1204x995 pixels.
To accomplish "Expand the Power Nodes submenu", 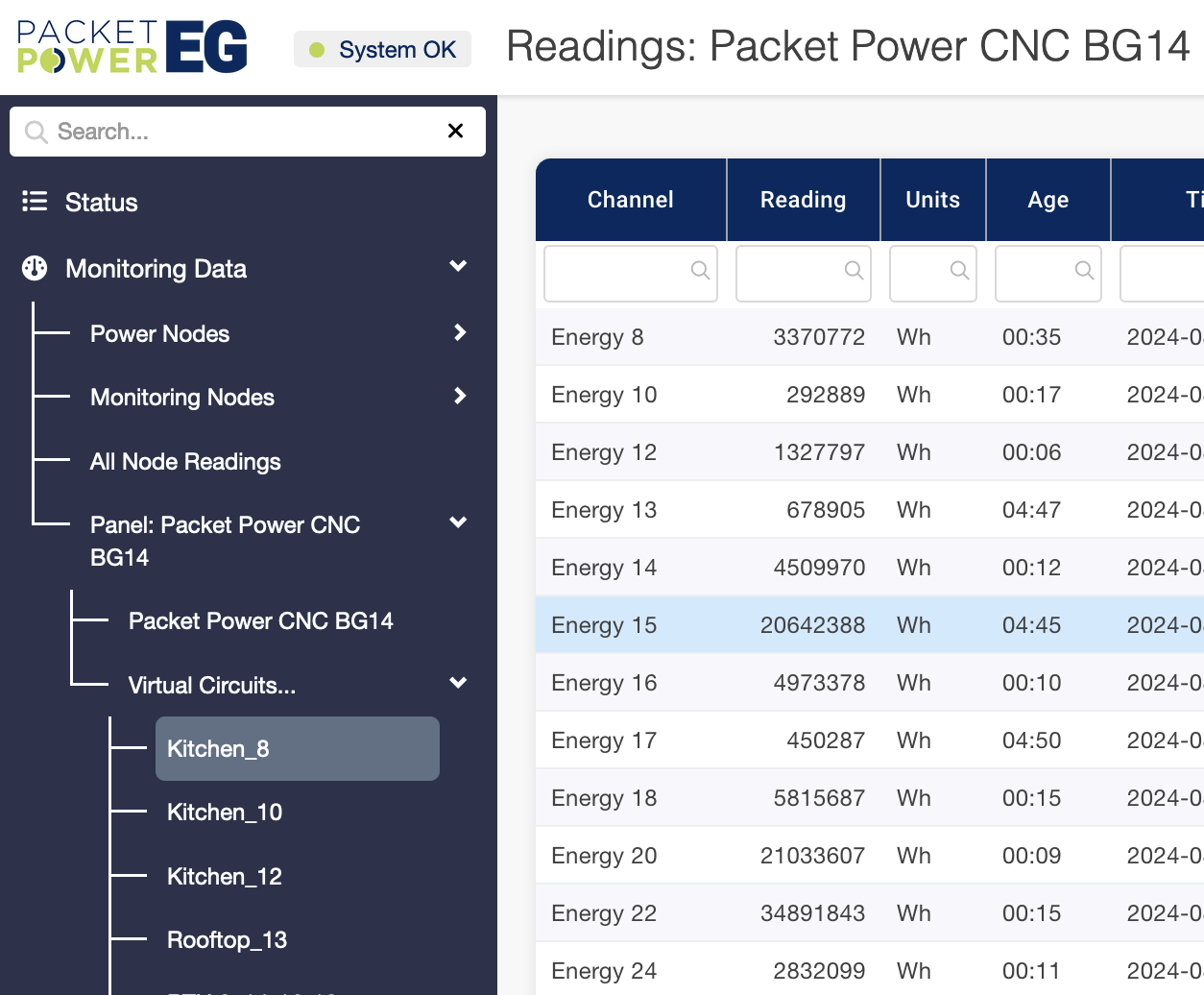I will coord(460,332).
